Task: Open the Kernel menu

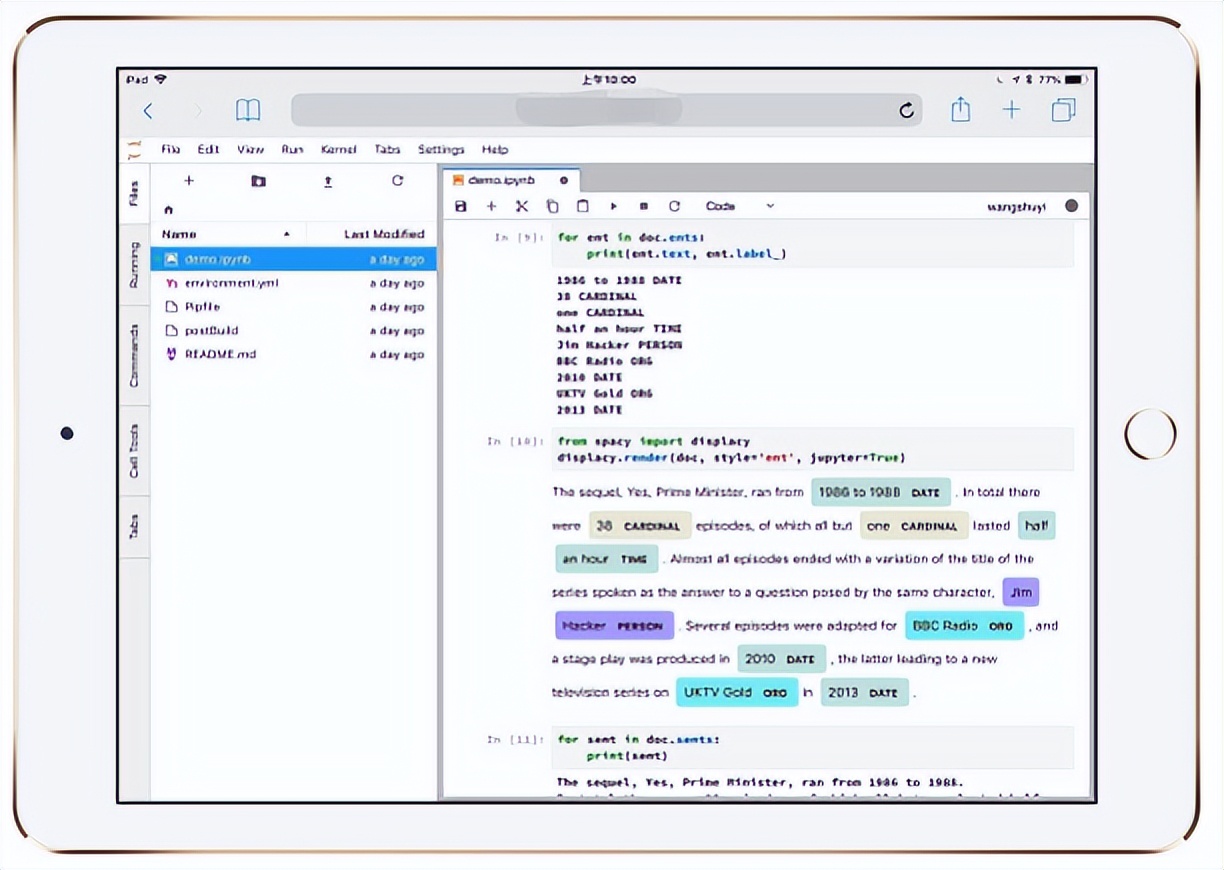Action: coord(339,149)
